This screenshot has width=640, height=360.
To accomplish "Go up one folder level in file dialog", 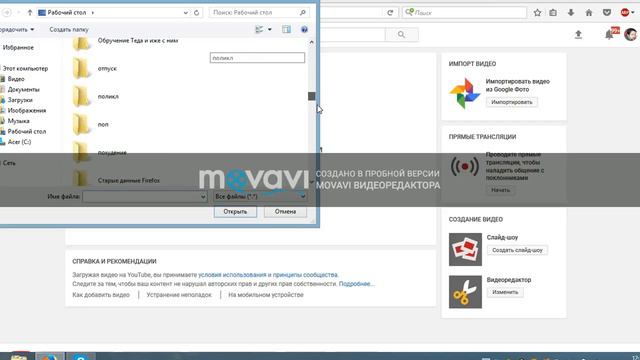I will click(29, 13).
